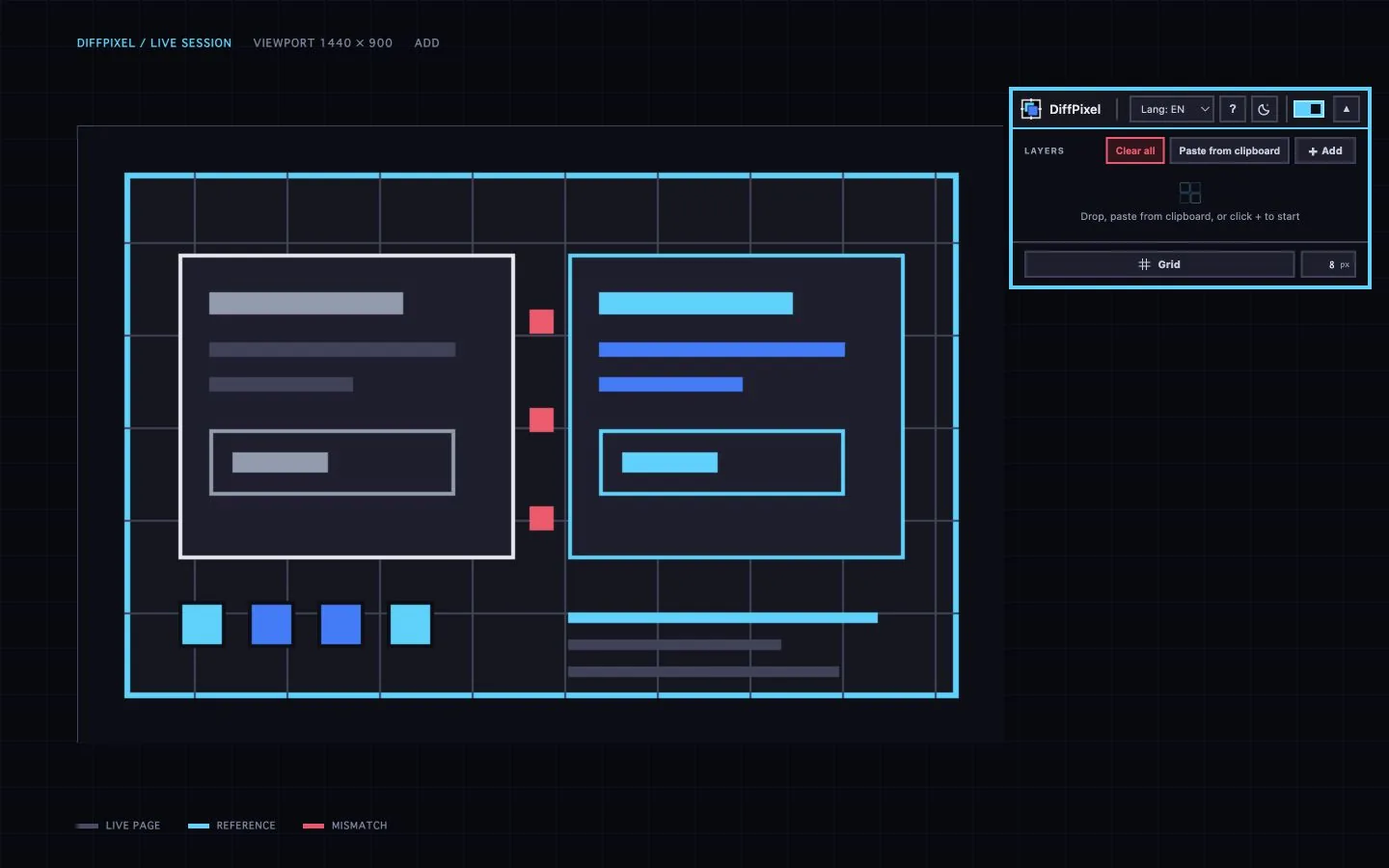Toggle the panel's blue on/off switch

point(1309,109)
